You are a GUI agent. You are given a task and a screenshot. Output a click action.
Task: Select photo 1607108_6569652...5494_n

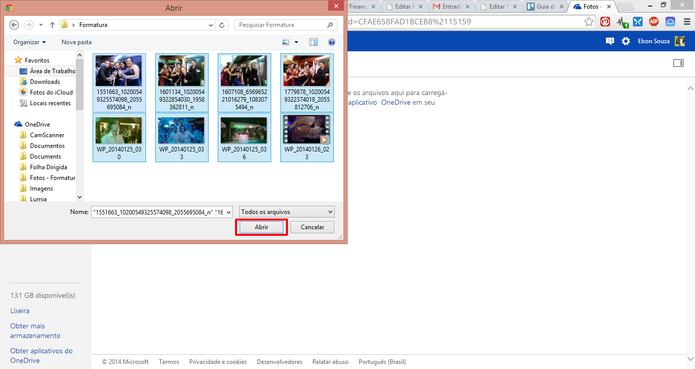pyautogui.click(x=244, y=82)
